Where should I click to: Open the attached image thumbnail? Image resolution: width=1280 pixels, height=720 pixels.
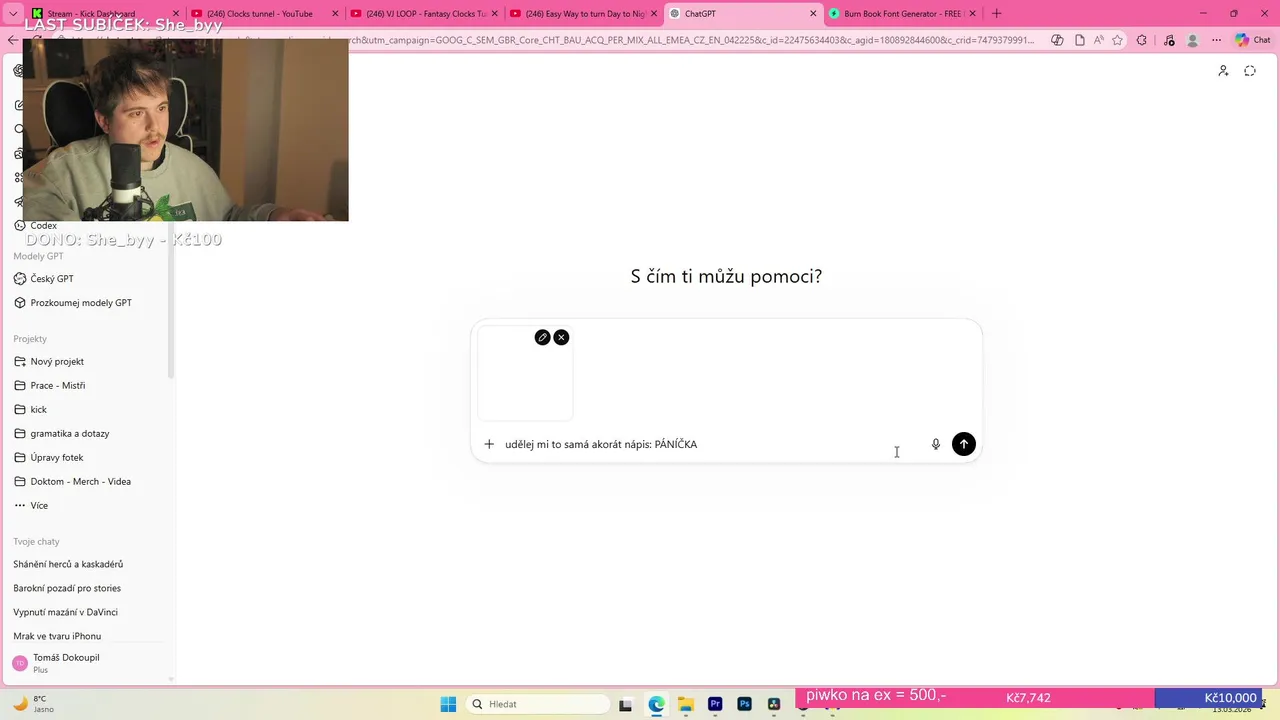coord(525,373)
